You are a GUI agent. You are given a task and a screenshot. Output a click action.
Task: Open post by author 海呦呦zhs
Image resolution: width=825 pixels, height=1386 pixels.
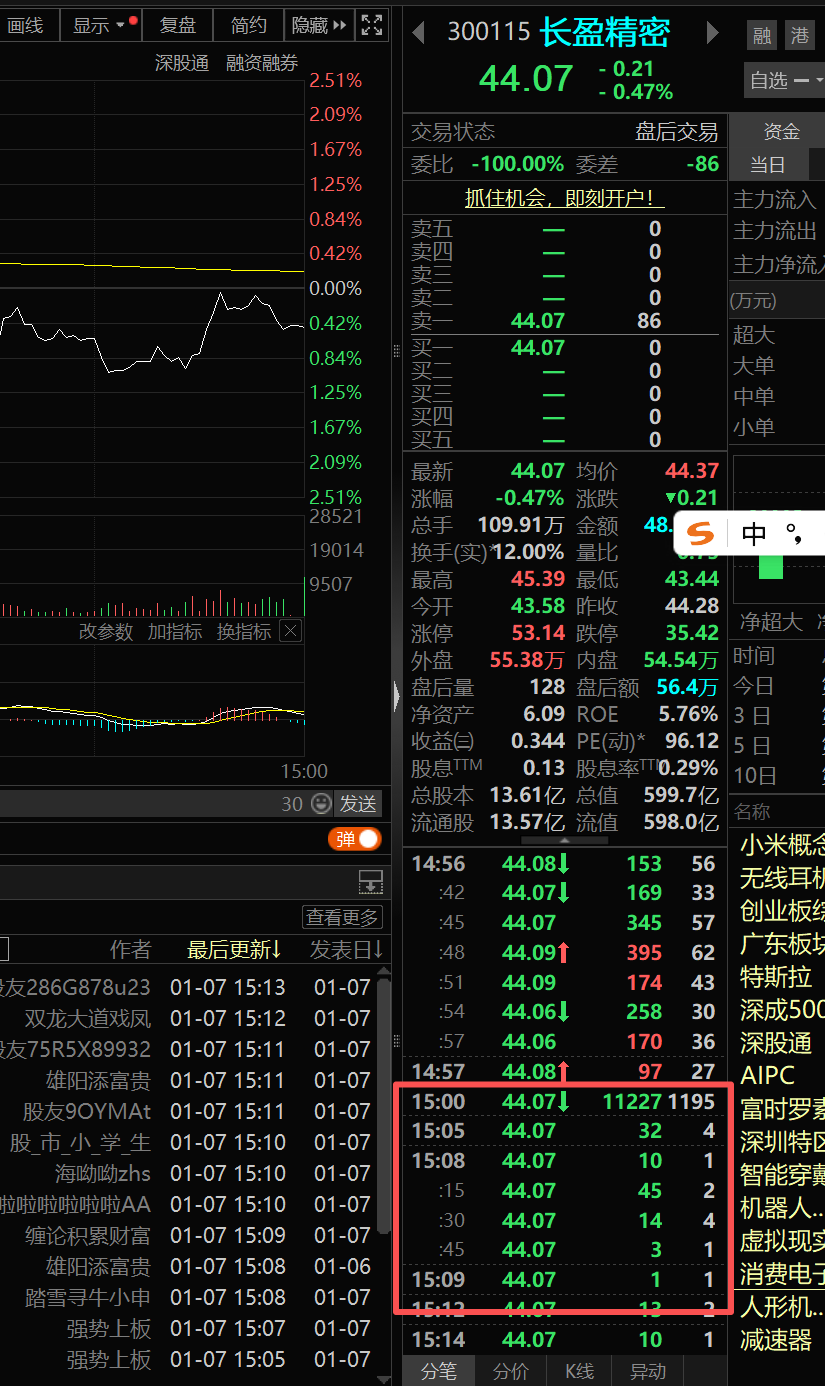[103, 1173]
